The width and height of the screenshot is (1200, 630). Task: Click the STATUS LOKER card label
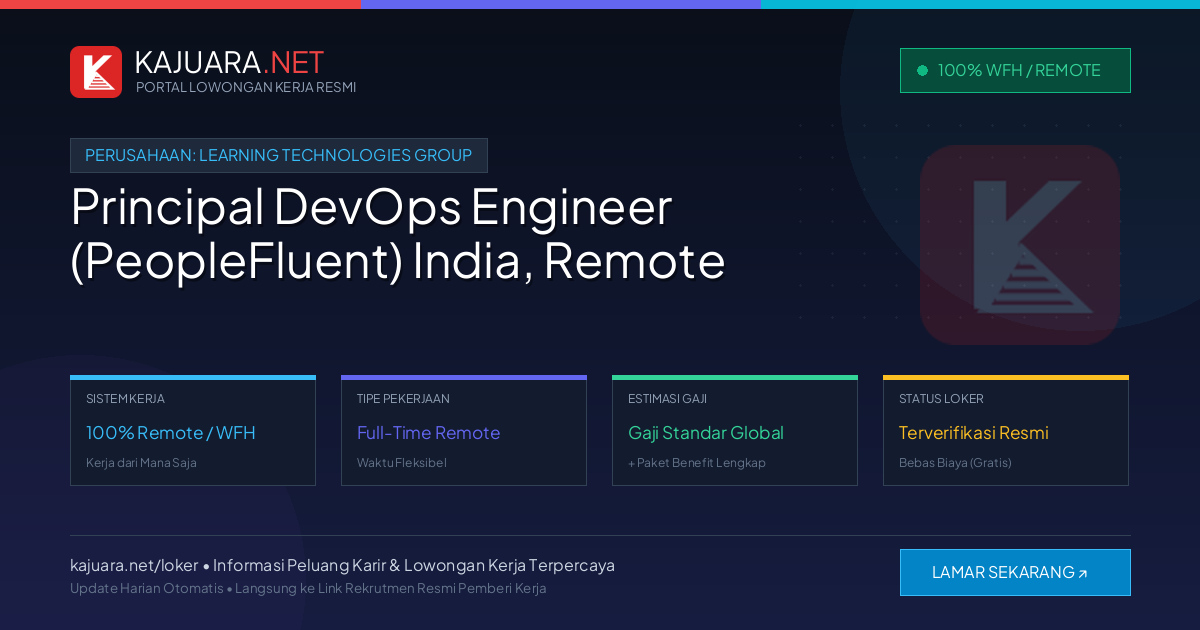(x=941, y=399)
